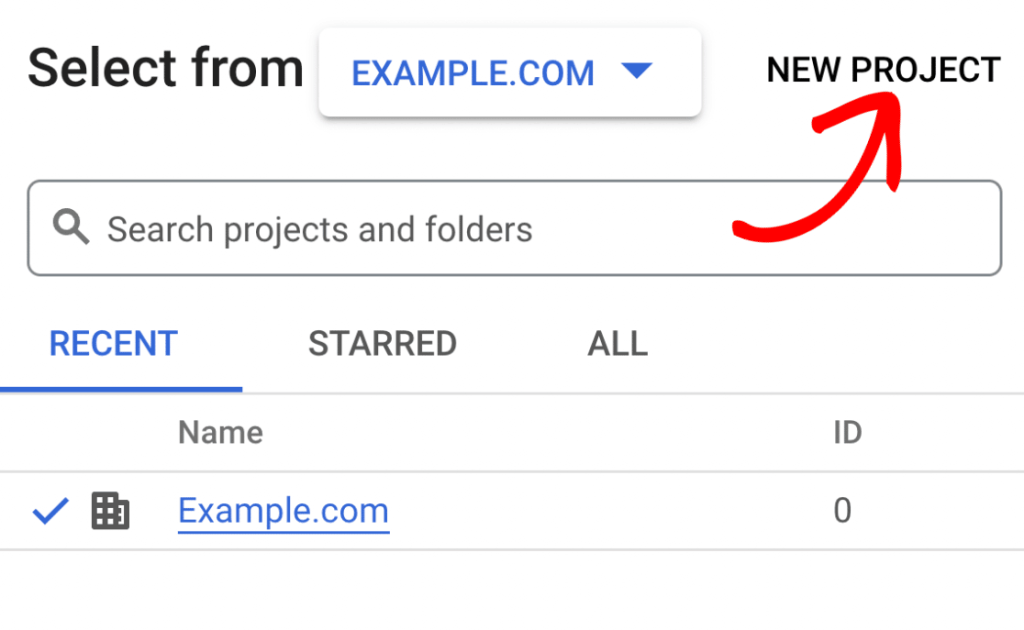Click the Select from heading text
This screenshot has height=630, width=1024.
coord(165,69)
